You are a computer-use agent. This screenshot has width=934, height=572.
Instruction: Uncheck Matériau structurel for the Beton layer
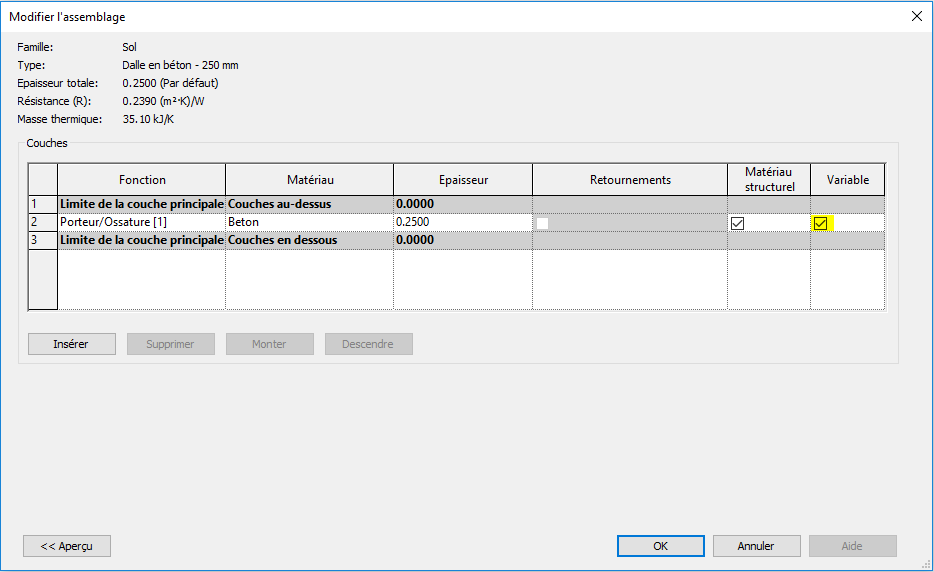click(737, 223)
